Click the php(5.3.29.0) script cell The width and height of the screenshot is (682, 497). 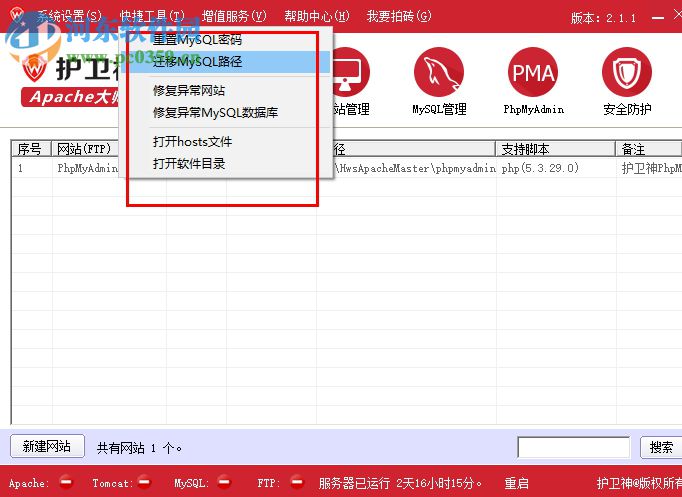point(540,168)
